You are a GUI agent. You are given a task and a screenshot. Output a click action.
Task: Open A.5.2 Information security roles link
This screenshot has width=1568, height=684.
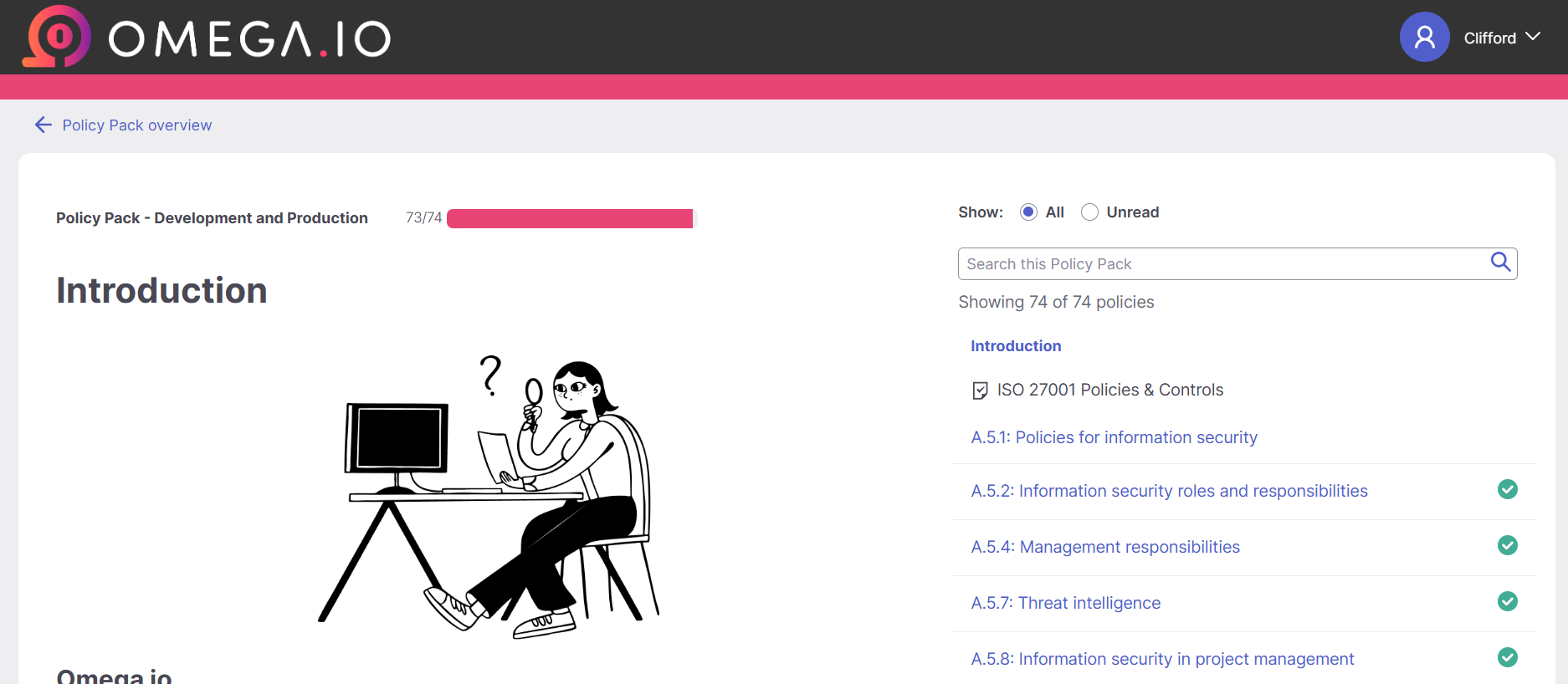tap(1169, 491)
